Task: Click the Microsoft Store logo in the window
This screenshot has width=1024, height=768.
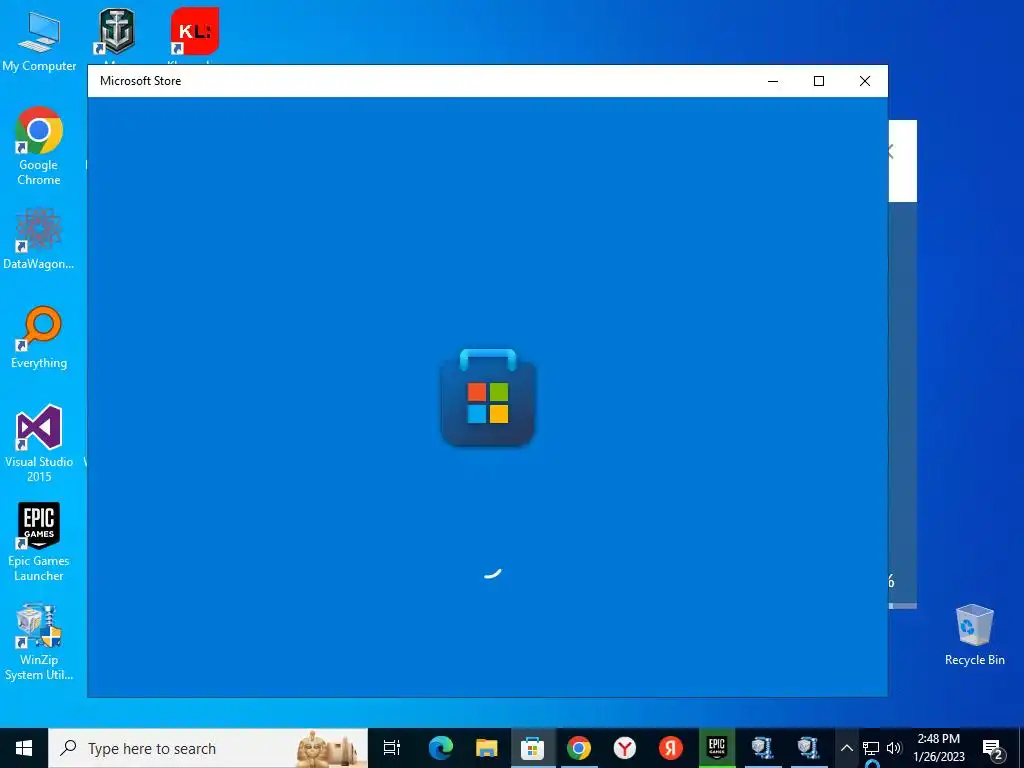Action: pyautogui.click(x=488, y=398)
